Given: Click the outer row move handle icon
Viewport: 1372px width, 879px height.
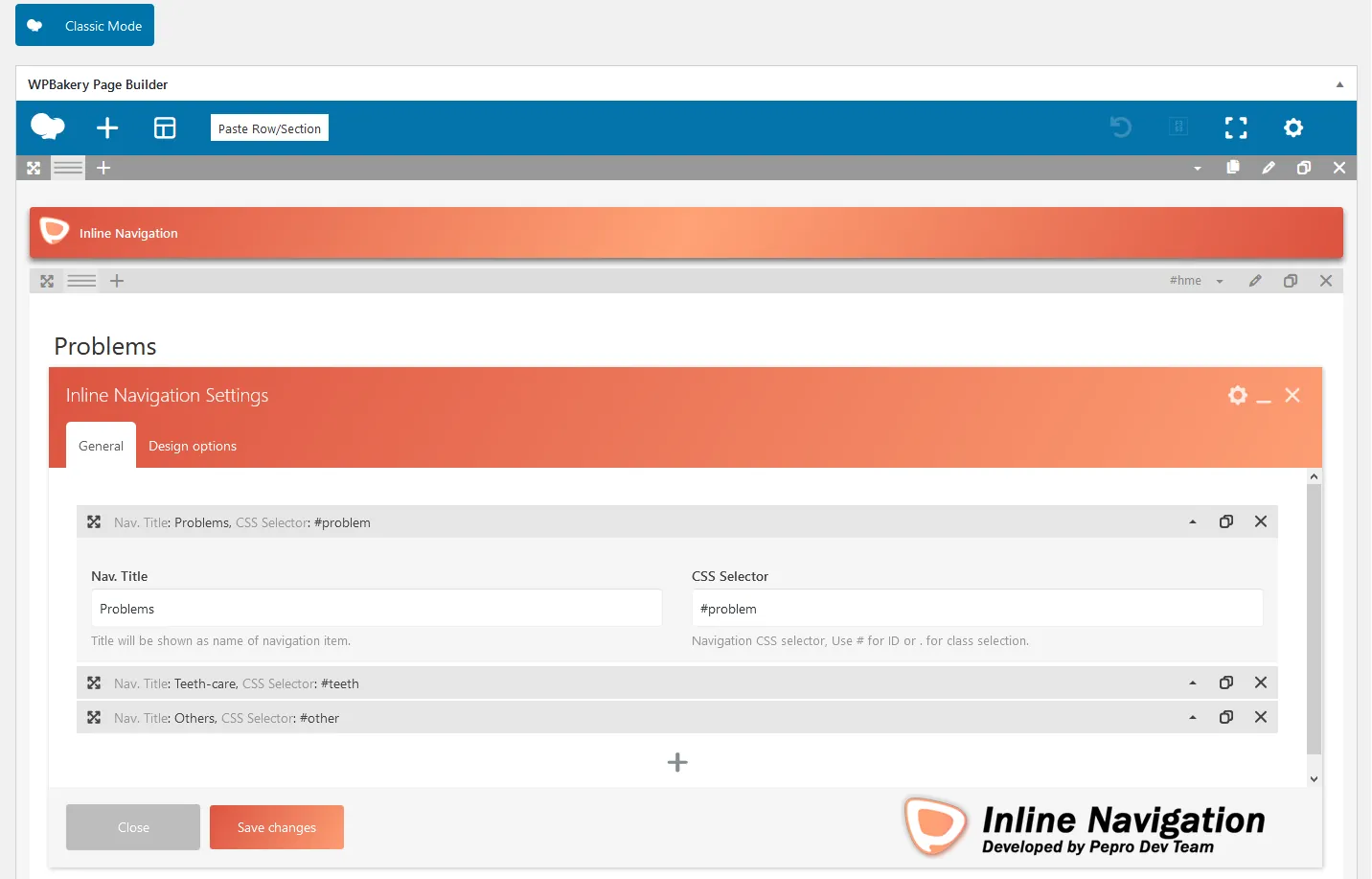Looking at the screenshot, I should [x=34, y=168].
